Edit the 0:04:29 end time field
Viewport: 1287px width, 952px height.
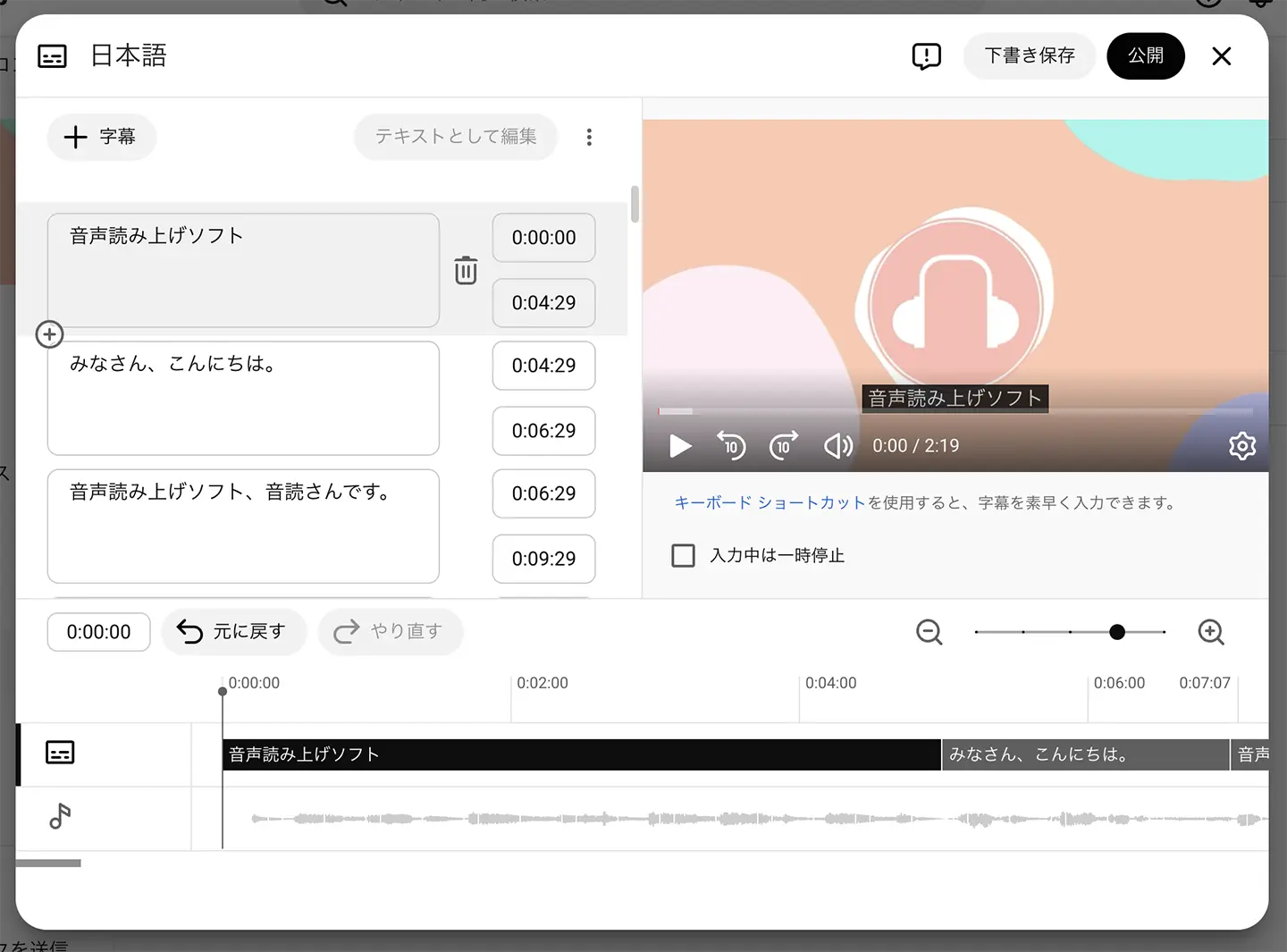[543, 303]
